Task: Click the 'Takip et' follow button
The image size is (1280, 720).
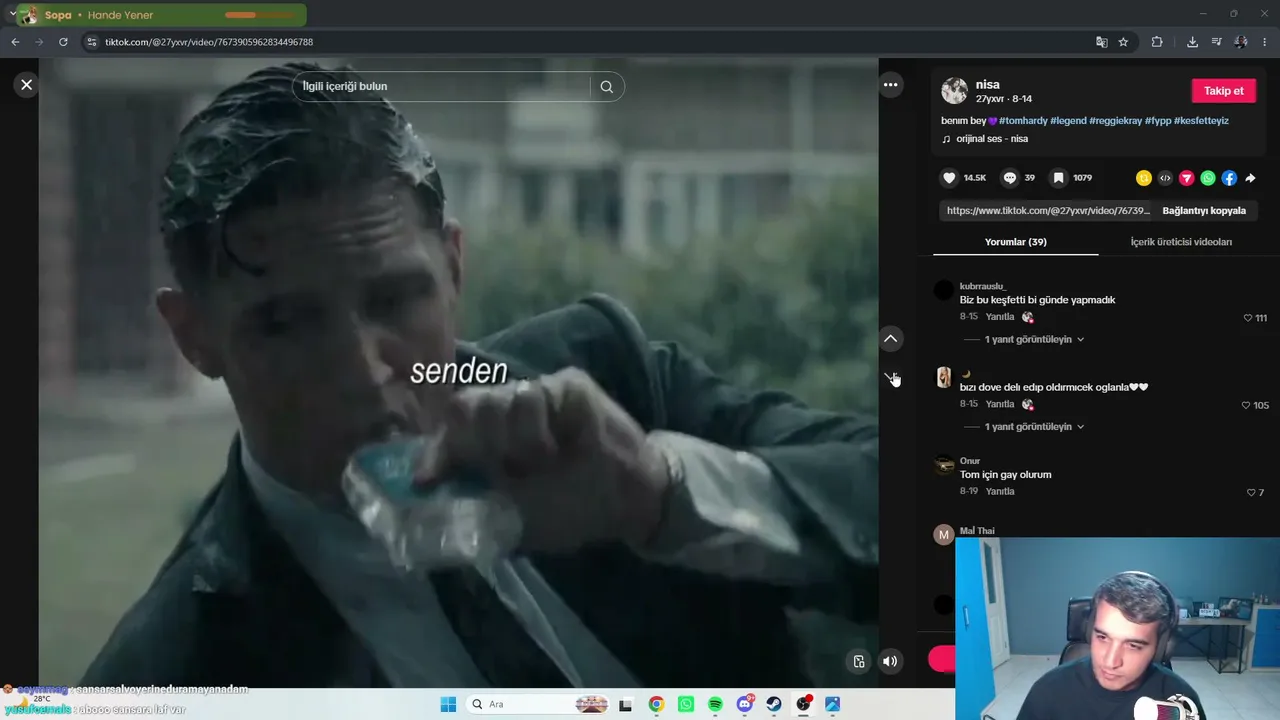Action: pos(1223,91)
